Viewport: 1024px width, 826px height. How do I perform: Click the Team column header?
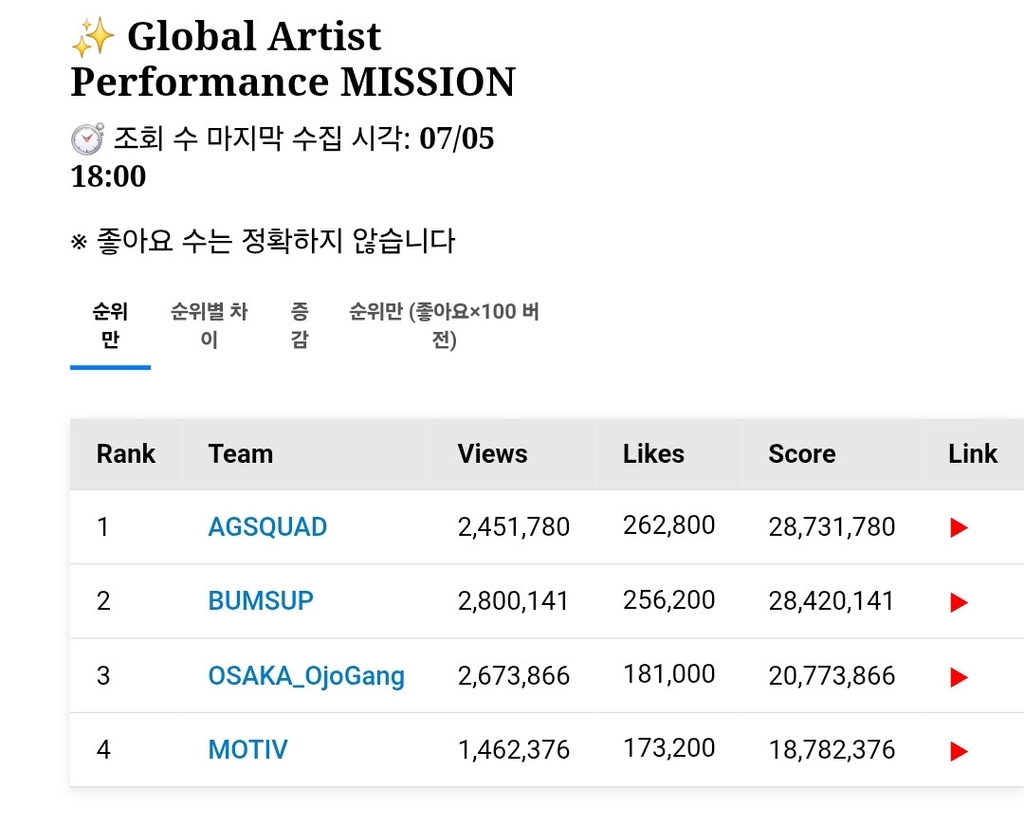click(x=241, y=454)
